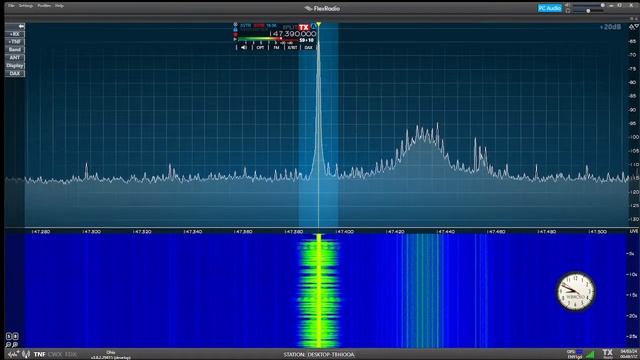Viewport: 640px width, 360px height.
Task: Click the waveform icon in the status bar
Action: pyautogui.click(x=13, y=354)
